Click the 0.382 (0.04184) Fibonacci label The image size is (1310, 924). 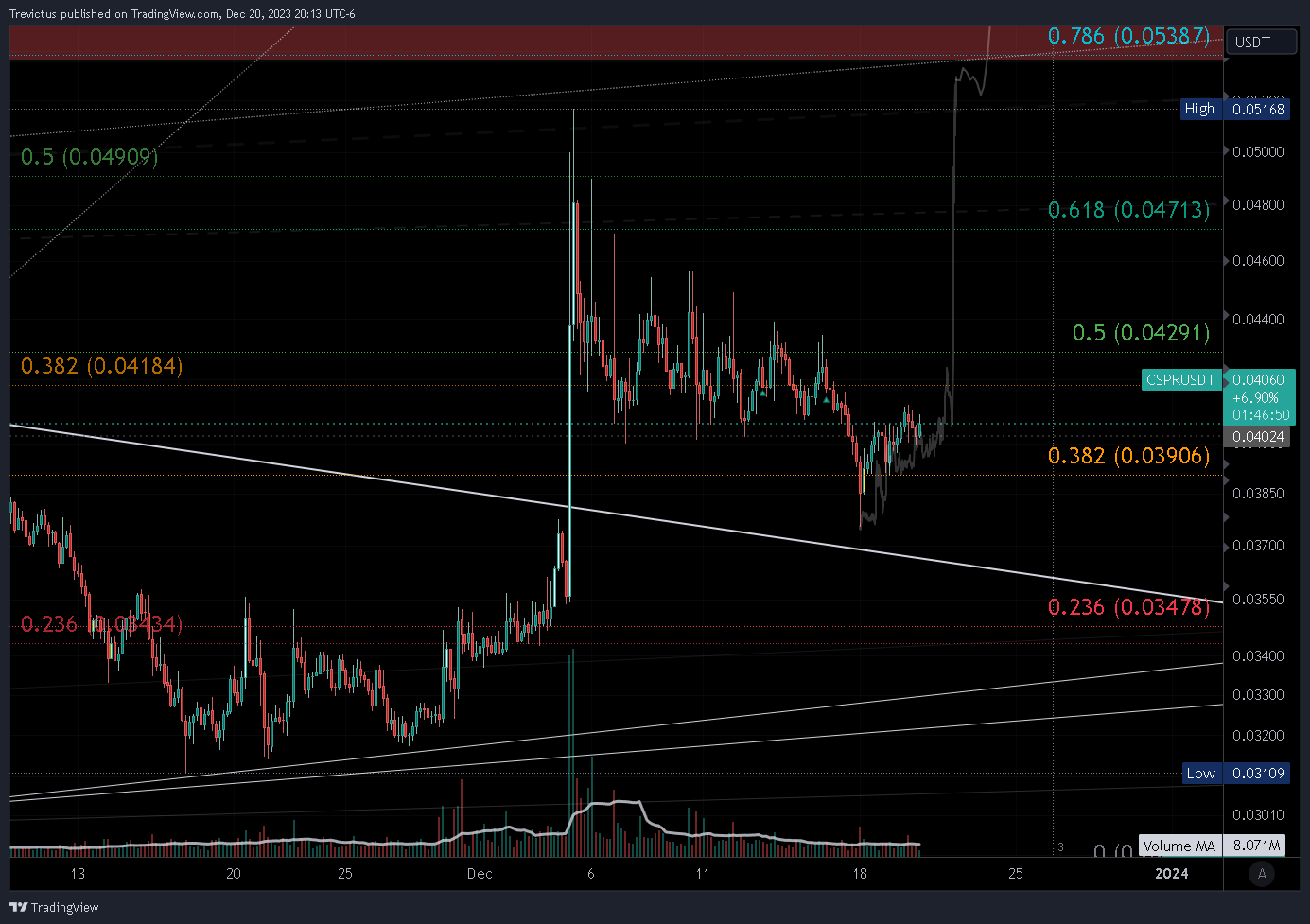pyautogui.click(x=102, y=366)
